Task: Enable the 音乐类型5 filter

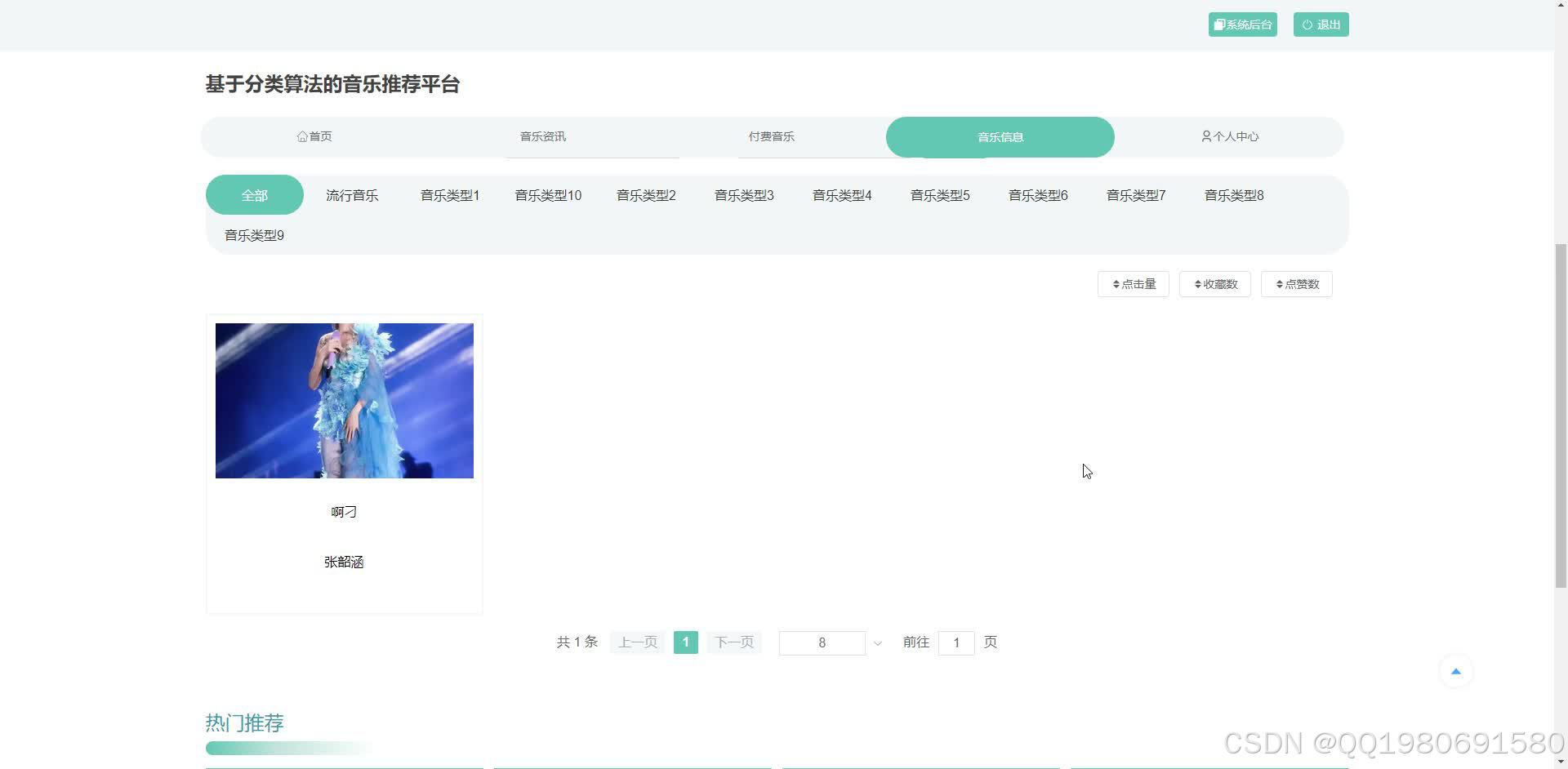Action: (939, 195)
